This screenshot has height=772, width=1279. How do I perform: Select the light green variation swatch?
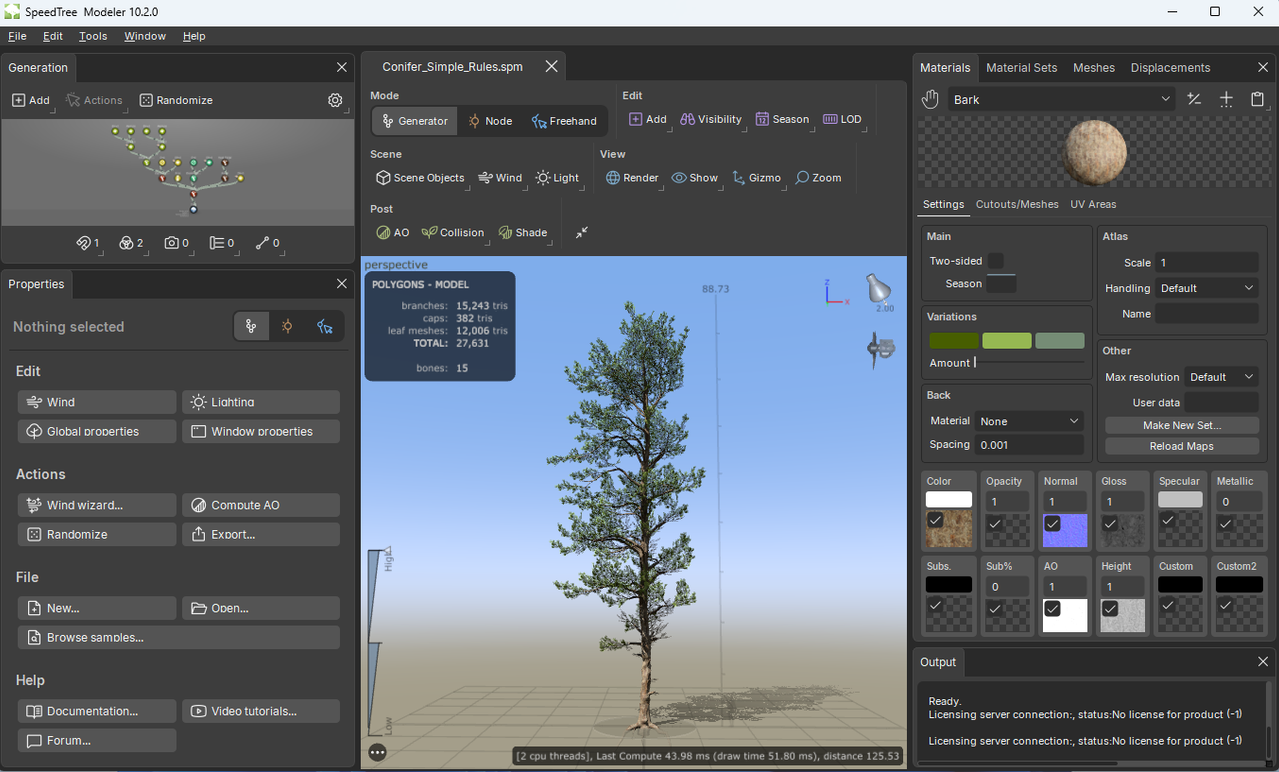tap(1007, 341)
